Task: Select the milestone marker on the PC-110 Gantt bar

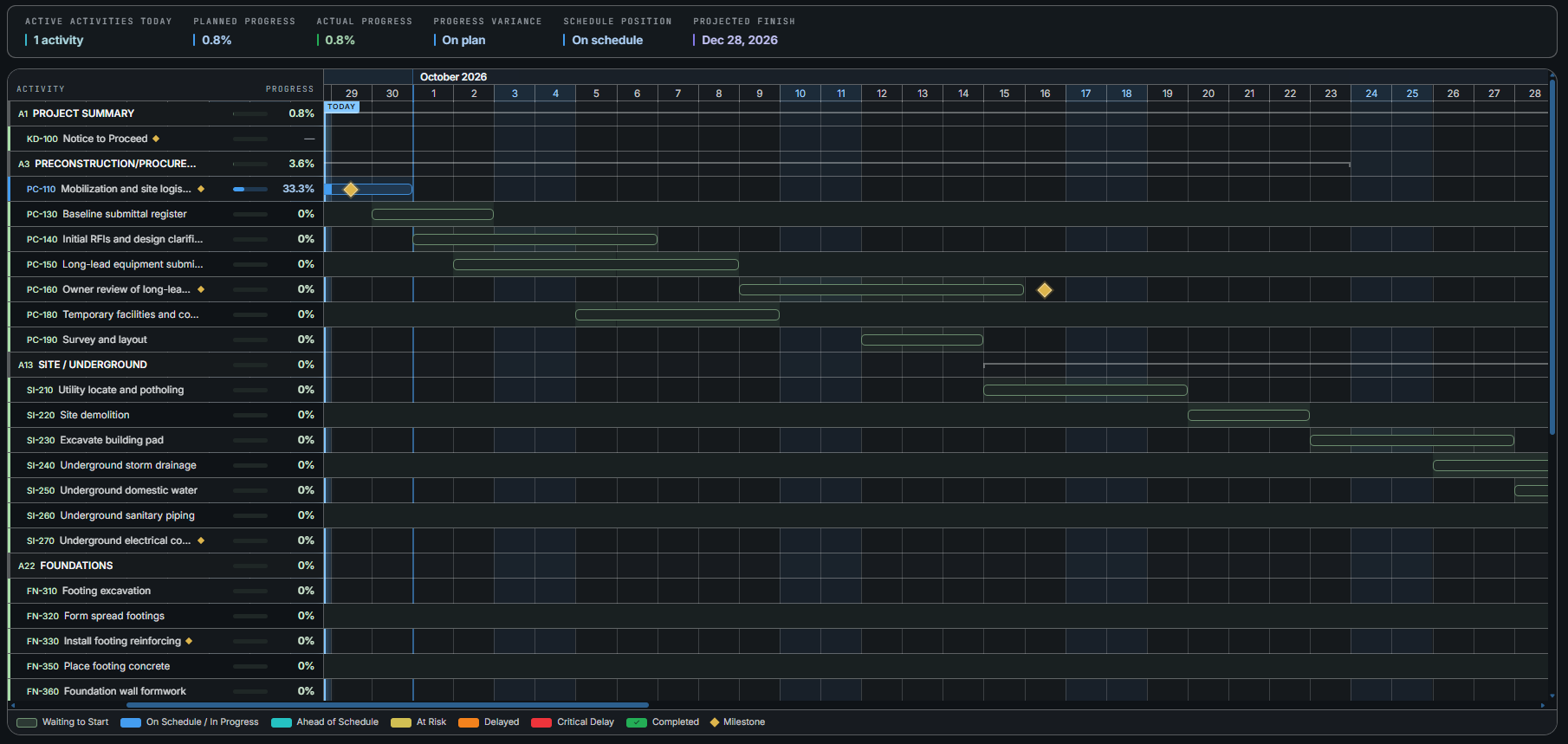Action: click(351, 190)
